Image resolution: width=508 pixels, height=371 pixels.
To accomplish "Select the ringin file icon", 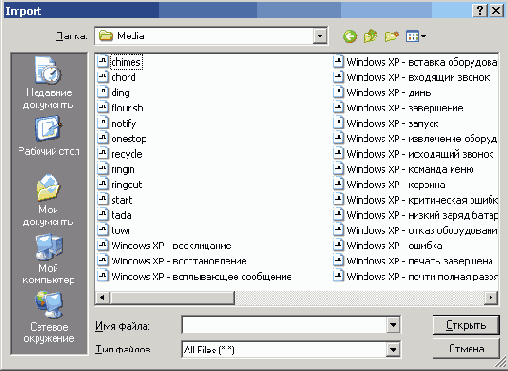I will [x=103, y=169].
